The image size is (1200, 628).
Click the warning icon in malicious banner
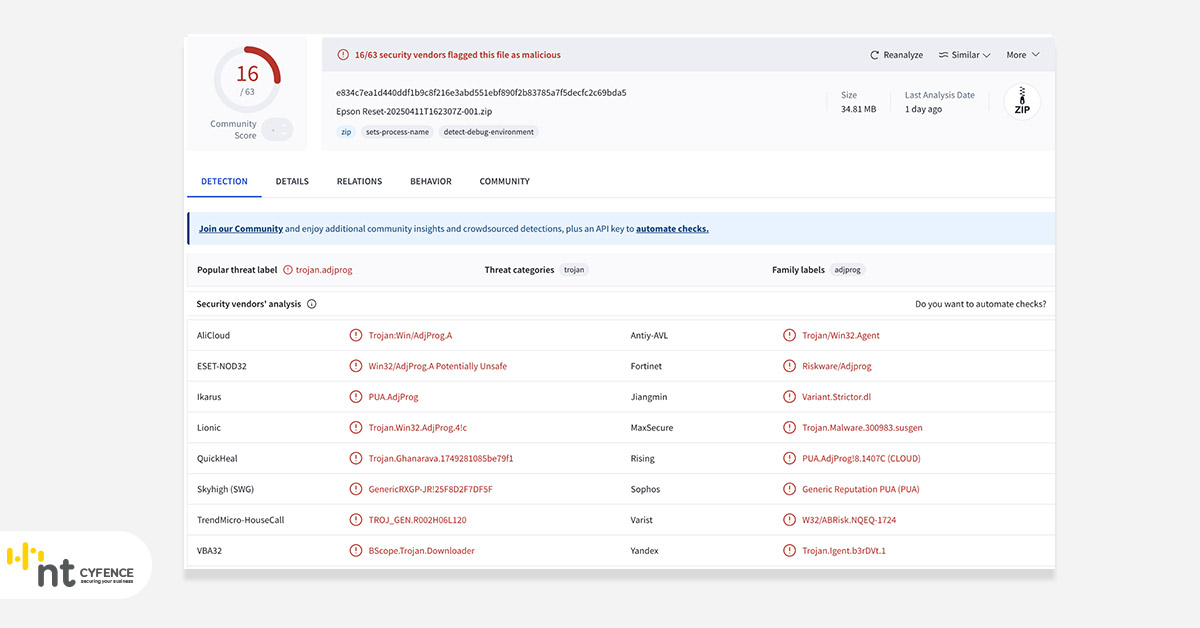[343, 55]
